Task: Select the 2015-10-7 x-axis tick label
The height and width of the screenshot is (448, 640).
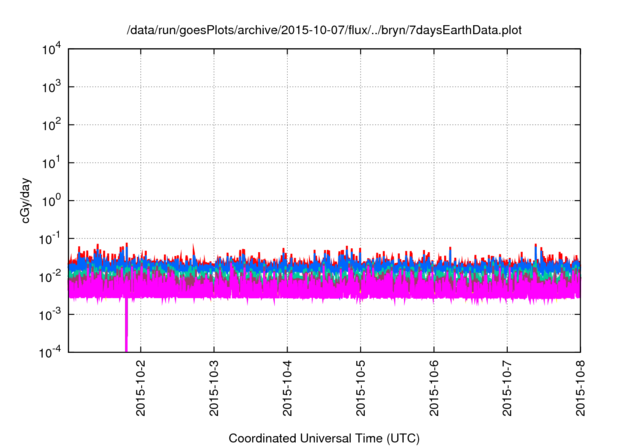Action: point(507,388)
